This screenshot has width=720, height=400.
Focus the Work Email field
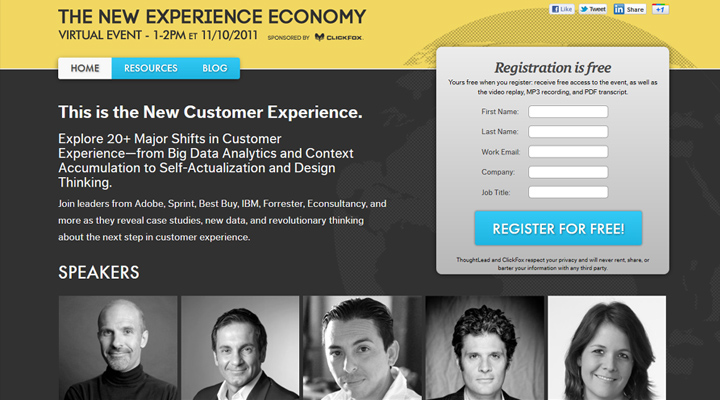tap(568, 152)
